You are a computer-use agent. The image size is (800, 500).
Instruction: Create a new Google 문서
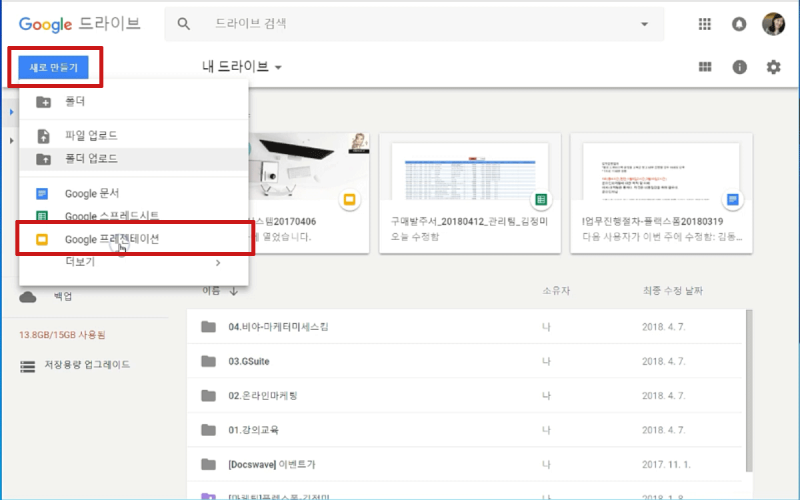point(134,193)
